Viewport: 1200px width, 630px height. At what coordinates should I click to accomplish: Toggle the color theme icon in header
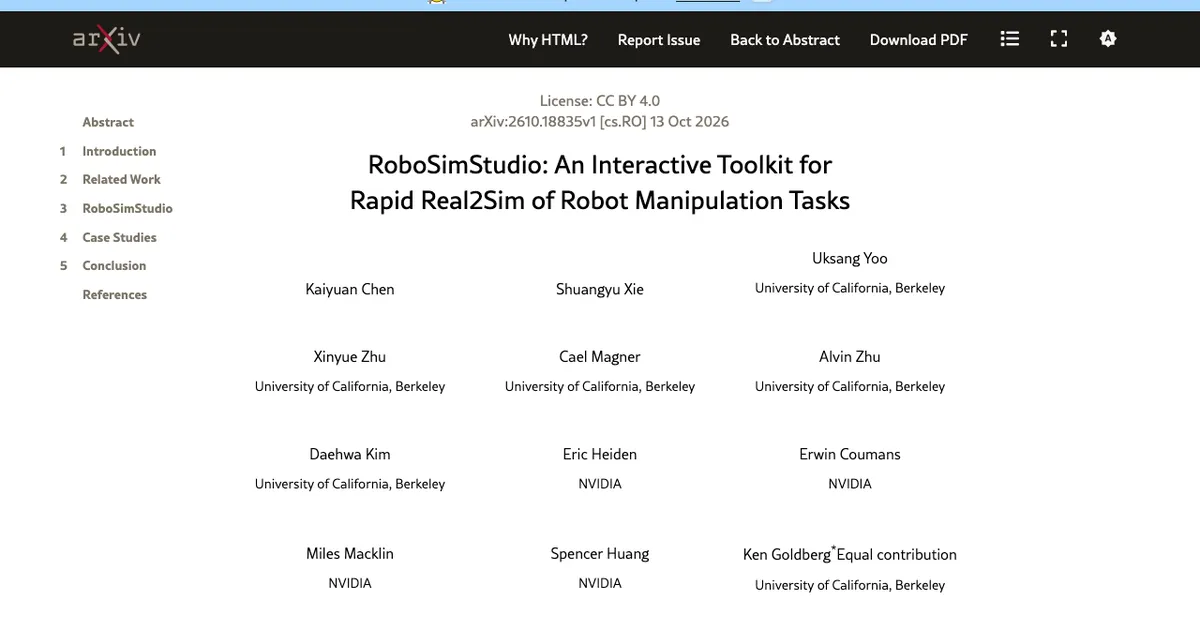1107,39
